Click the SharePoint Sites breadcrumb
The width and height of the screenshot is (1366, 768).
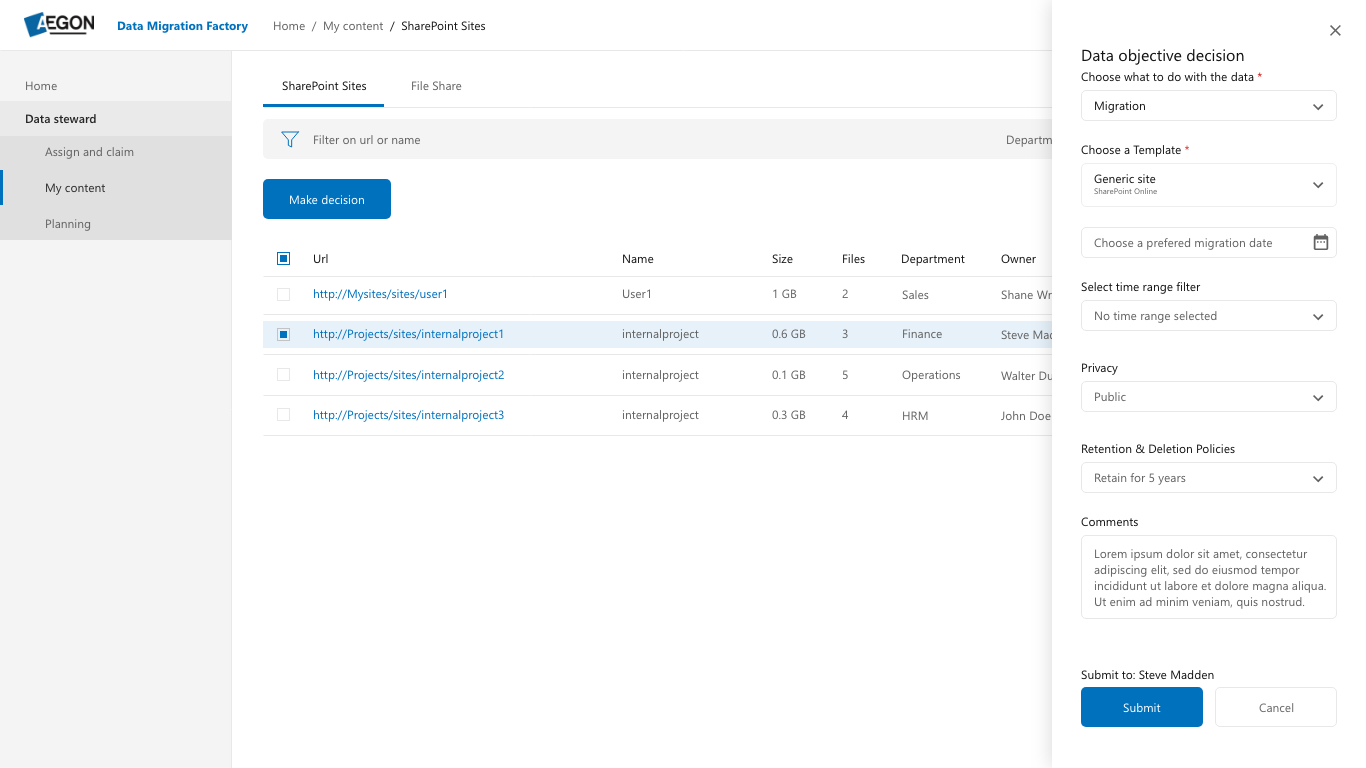tap(443, 26)
